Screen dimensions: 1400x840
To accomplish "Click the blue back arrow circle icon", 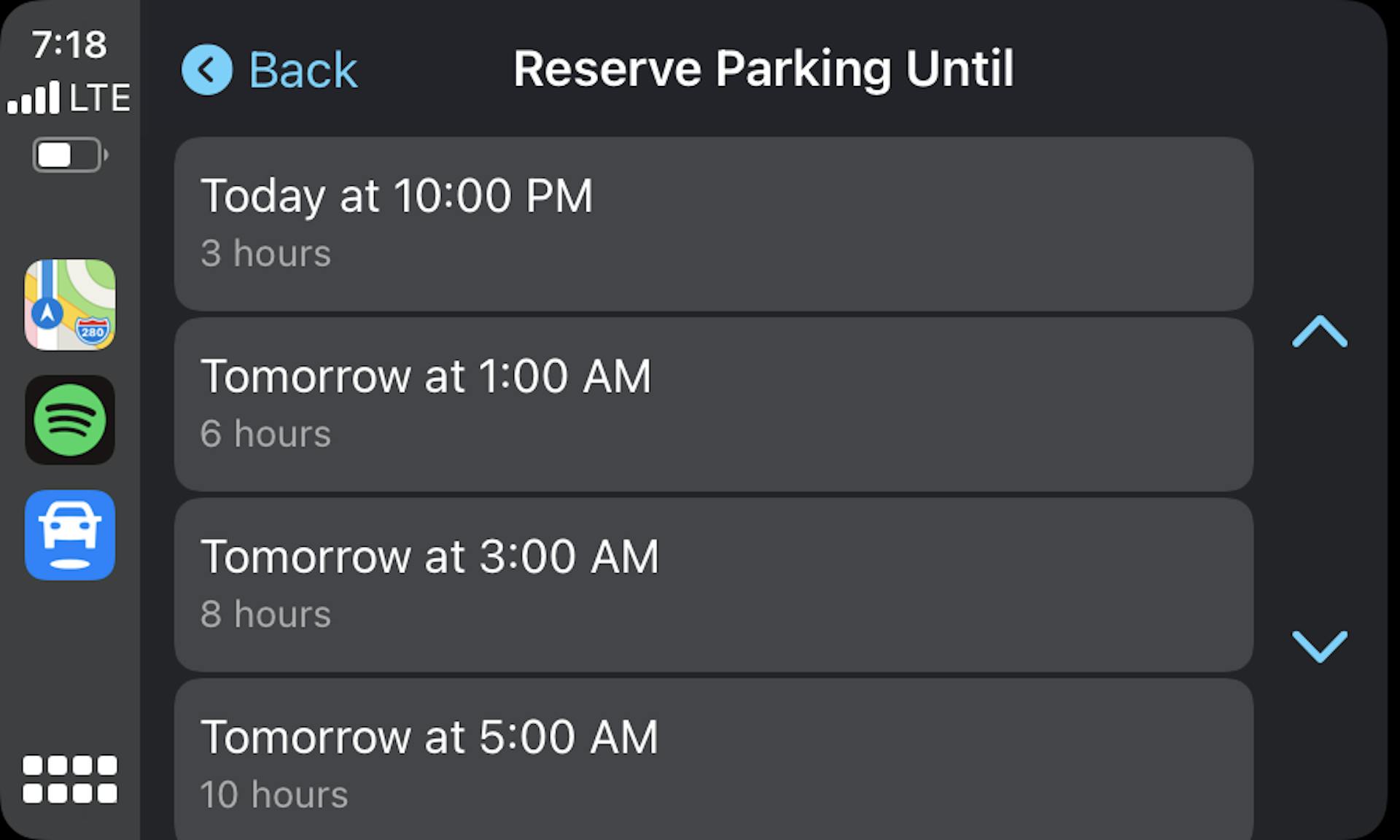I will [207, 70].
